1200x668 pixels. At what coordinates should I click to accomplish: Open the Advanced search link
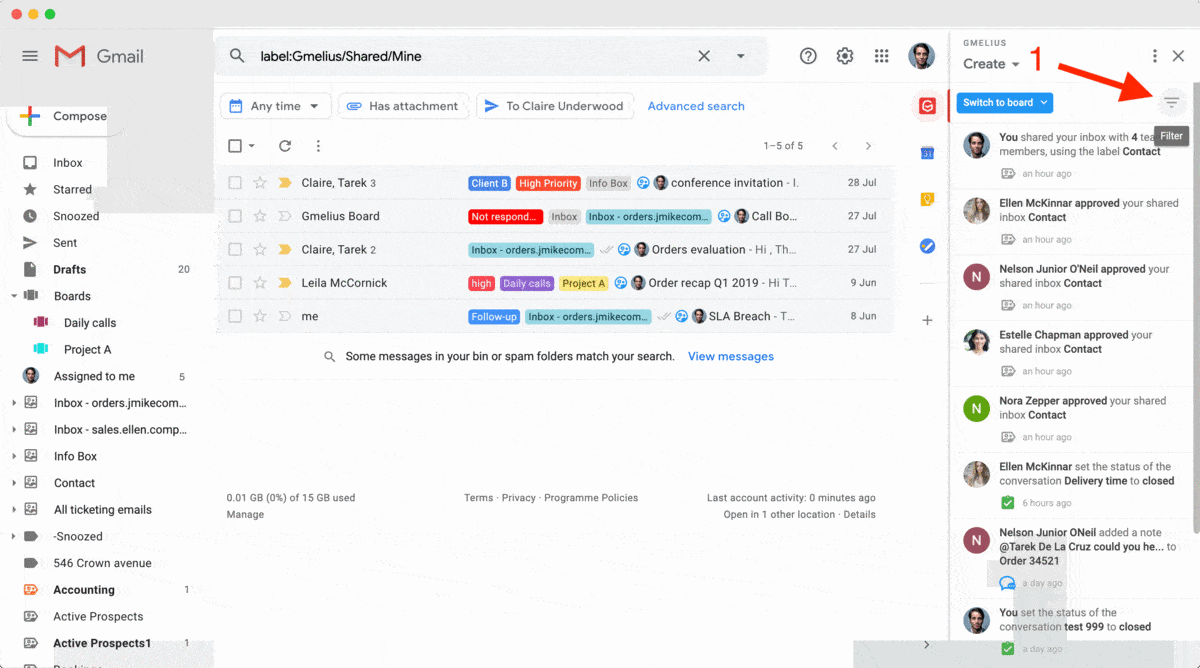(x=696, y=106)
